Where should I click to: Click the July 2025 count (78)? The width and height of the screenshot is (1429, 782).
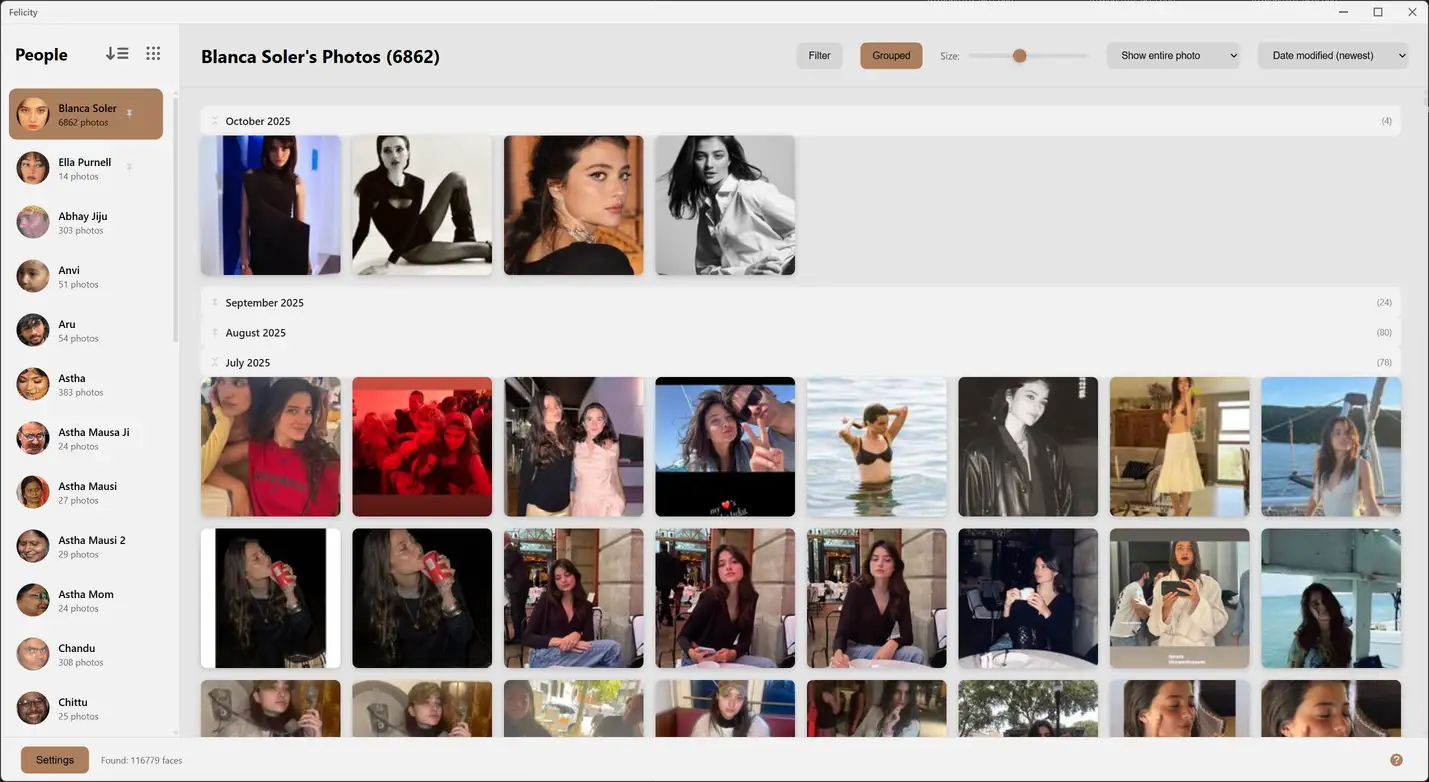click(1384, 363)
